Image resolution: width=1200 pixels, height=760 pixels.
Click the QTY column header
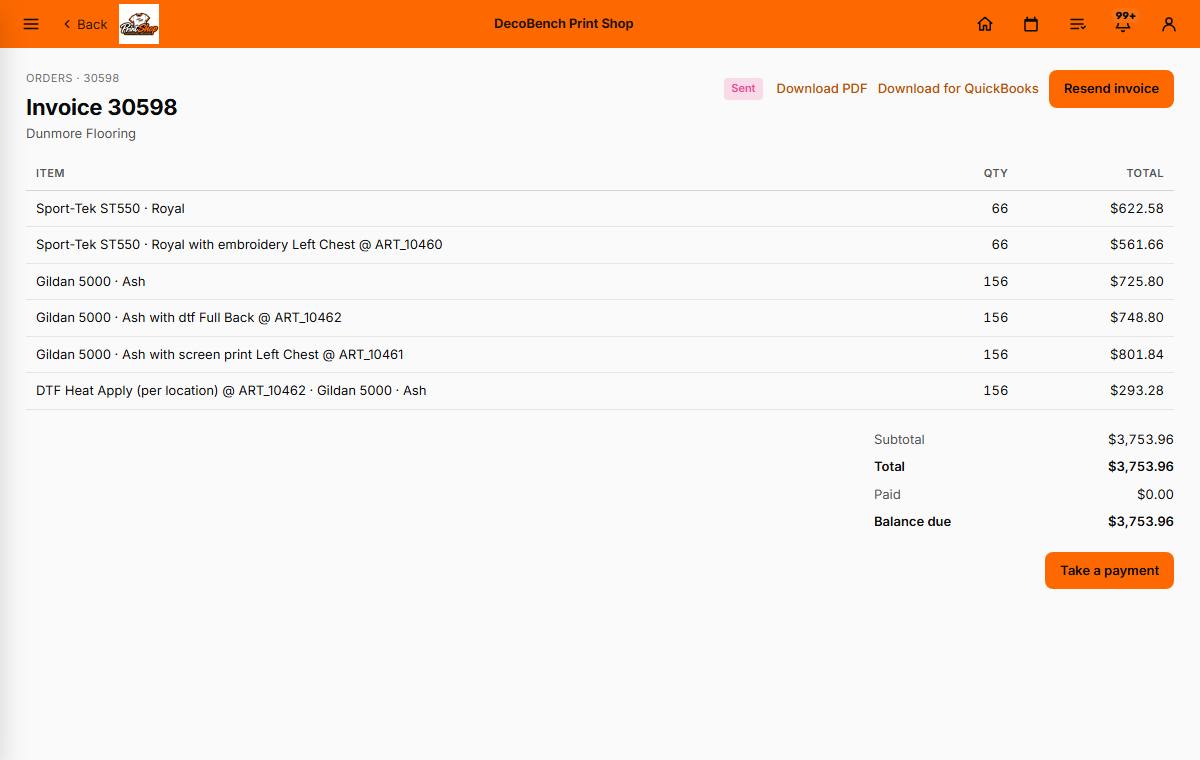pos(996,173)
